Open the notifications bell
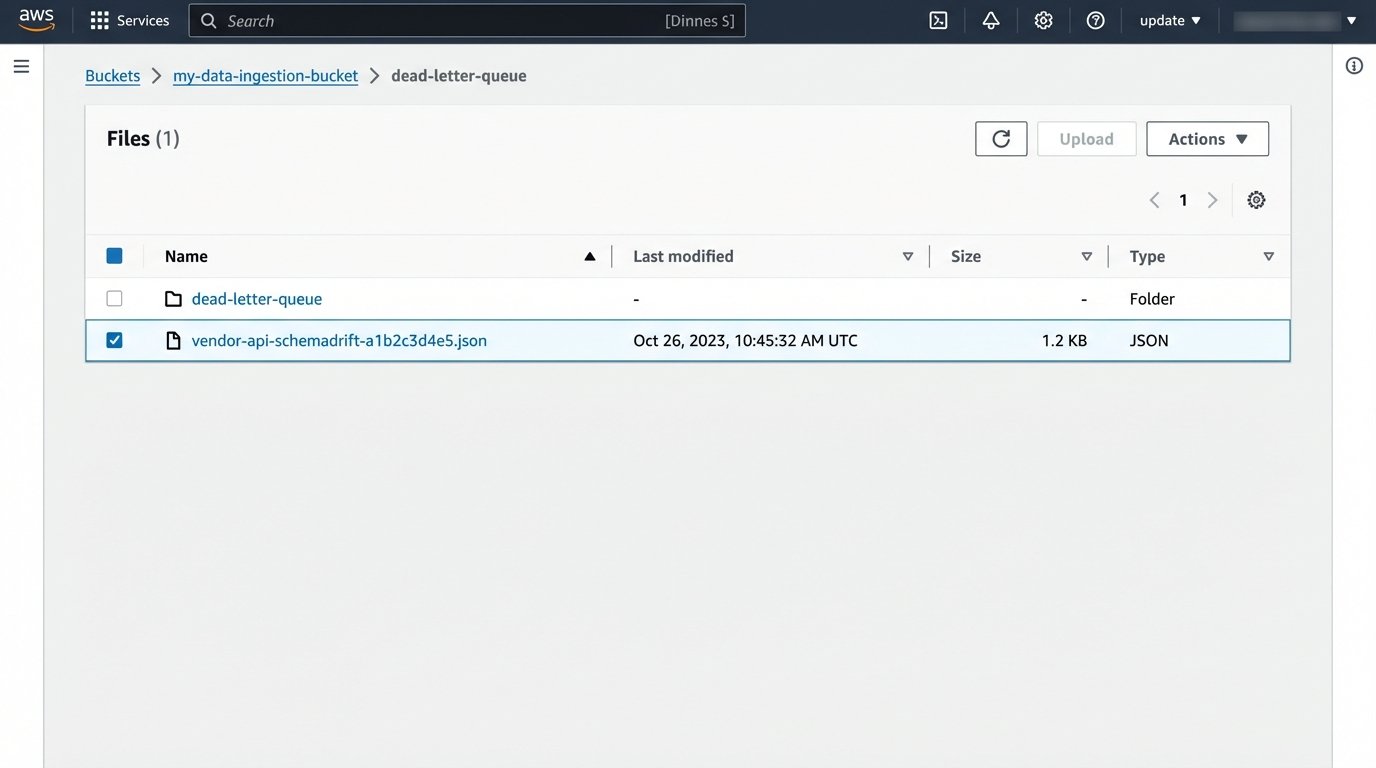 pyautogui.click(x=990, y=20)
